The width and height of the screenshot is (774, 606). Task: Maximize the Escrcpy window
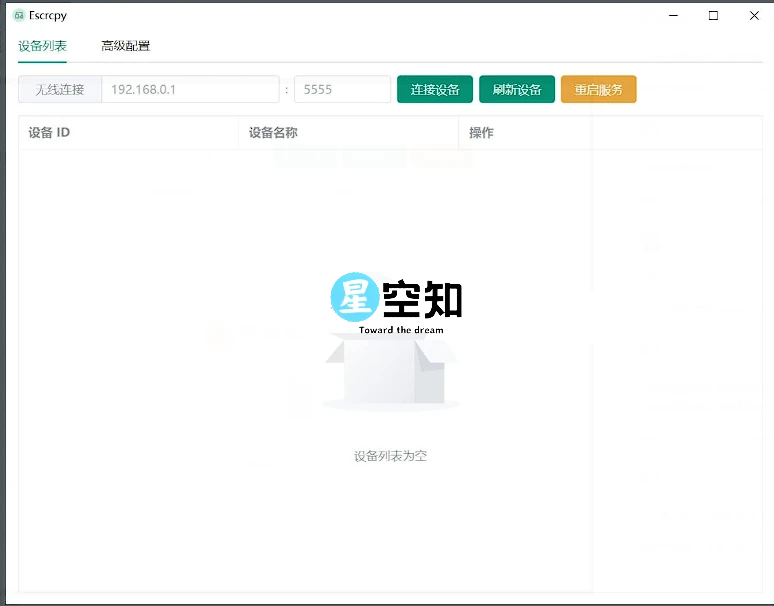click(x=713, y=16)
